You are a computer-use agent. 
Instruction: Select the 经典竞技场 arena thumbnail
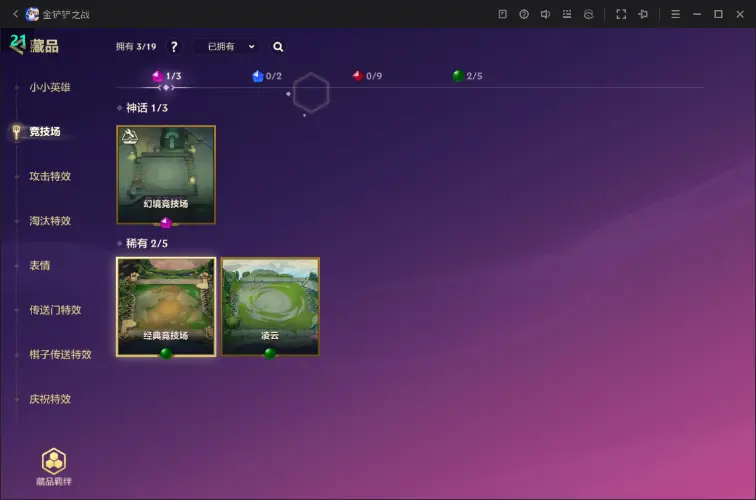click(x=166, y=307)
